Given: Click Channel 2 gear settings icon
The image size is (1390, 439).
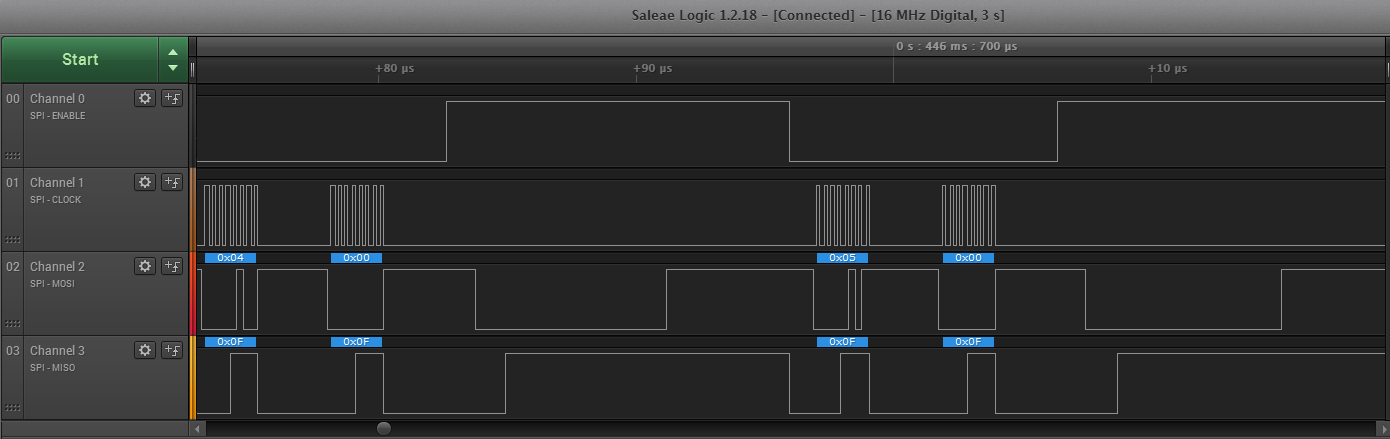Looking at the screenshot, I should coord(145,266).
